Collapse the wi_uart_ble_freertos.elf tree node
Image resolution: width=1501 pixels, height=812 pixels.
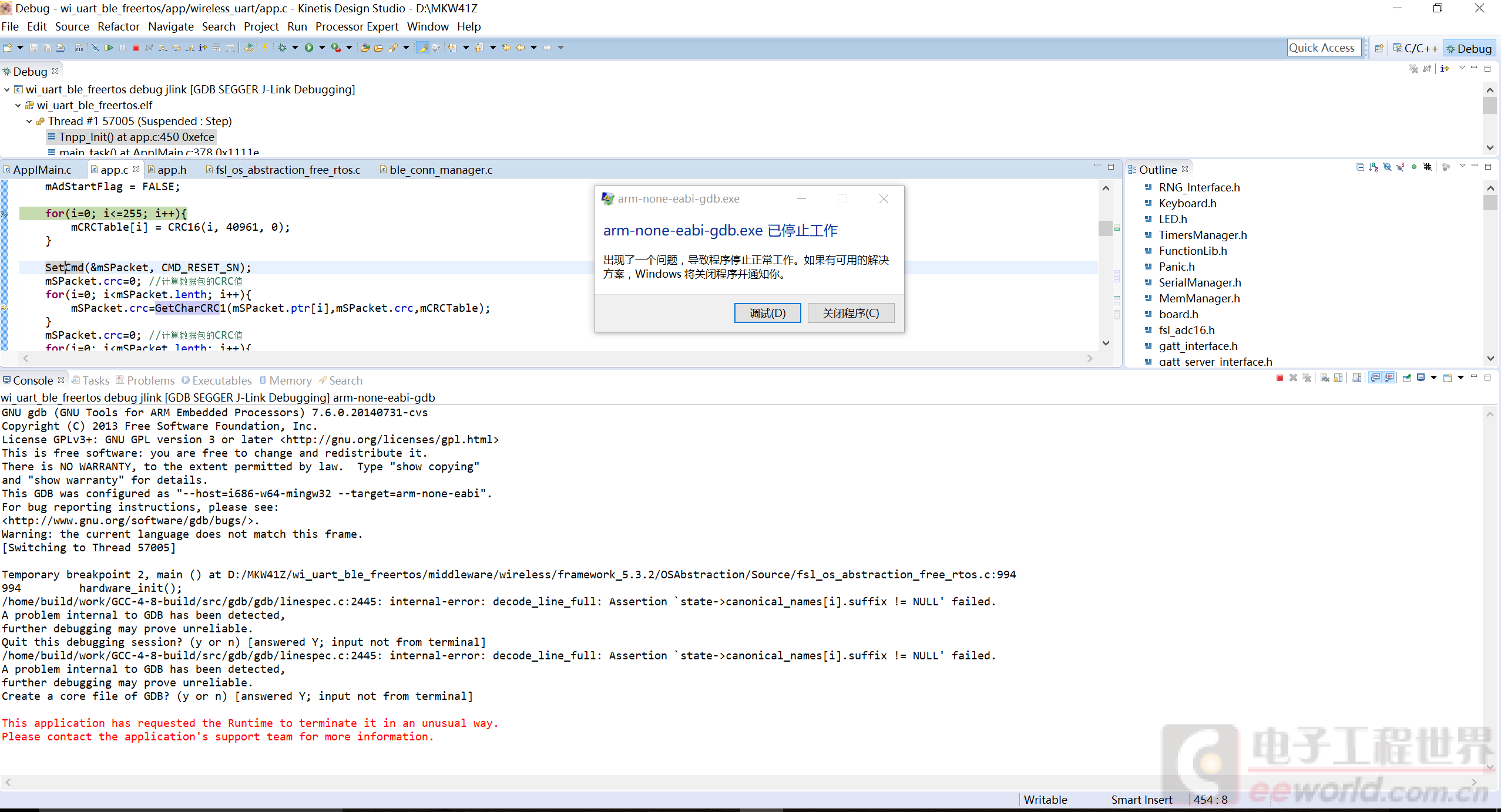tap(18, 106)
